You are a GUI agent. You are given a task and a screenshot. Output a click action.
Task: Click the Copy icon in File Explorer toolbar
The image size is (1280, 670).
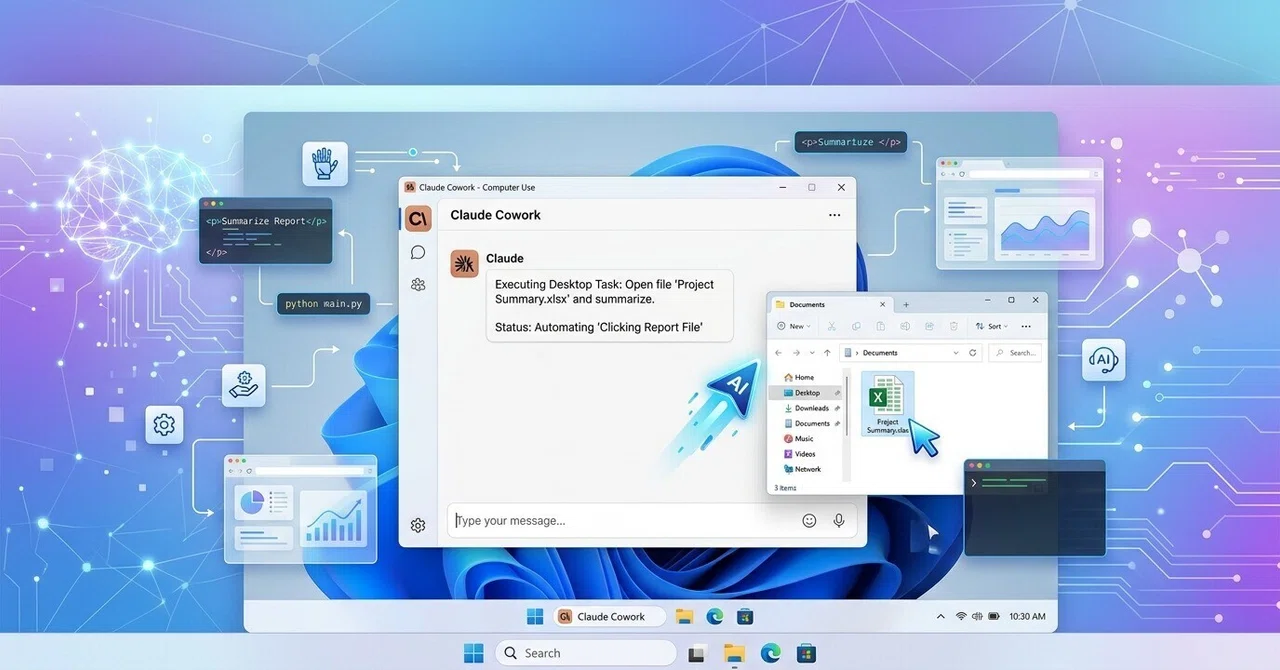coord(856,326)
